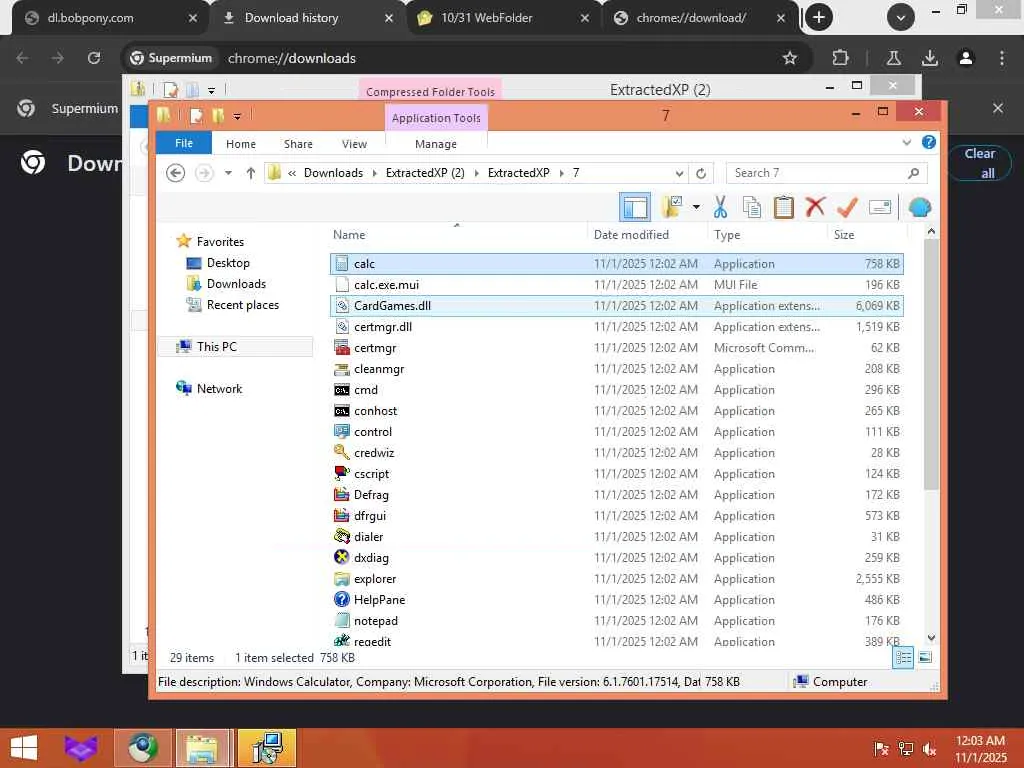Click the folder options icon with checkbox
The width and height of the screenshot is (1024, 768).
[672, 207]
